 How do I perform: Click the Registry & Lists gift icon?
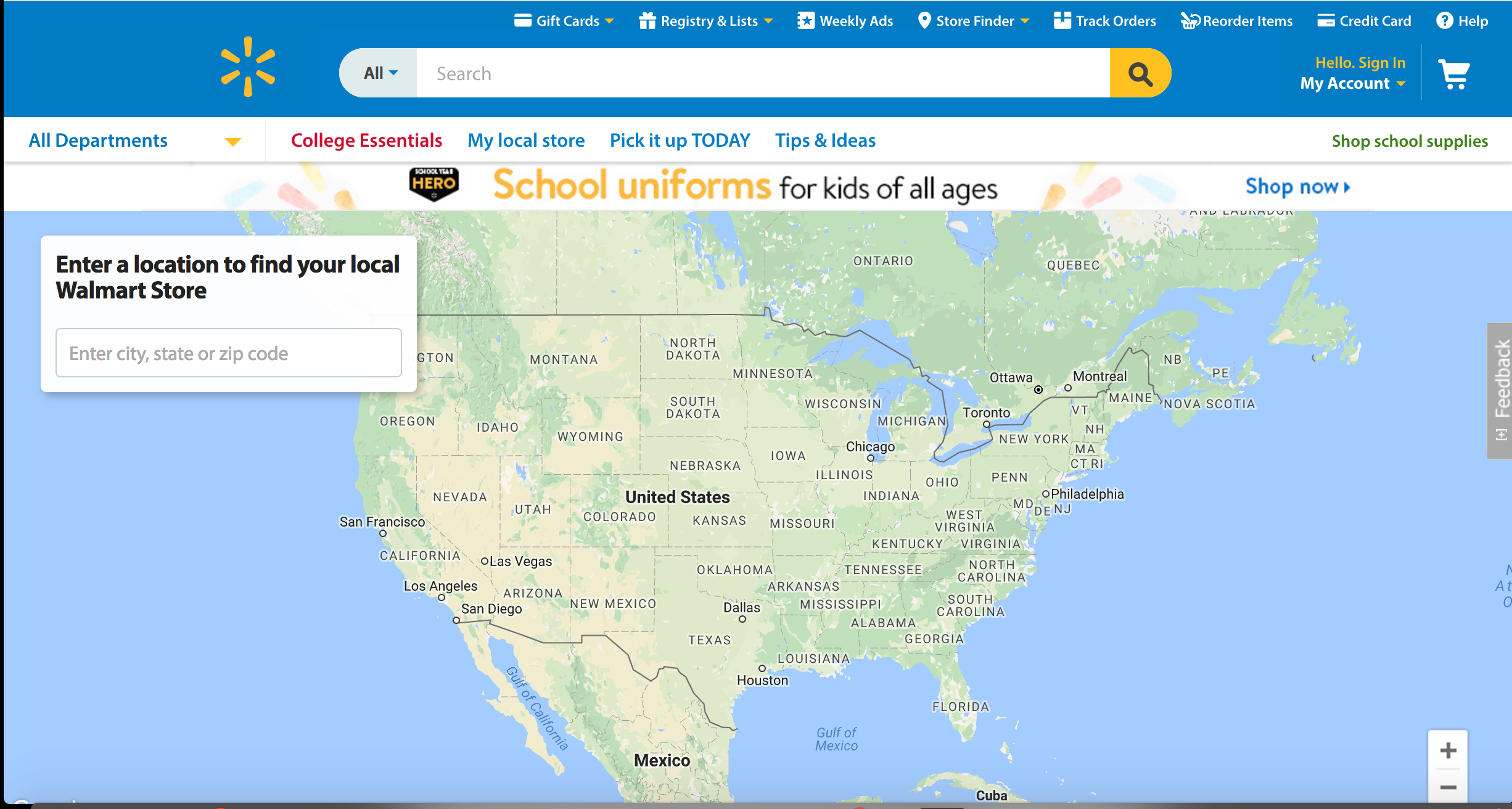tap(647, 20)
